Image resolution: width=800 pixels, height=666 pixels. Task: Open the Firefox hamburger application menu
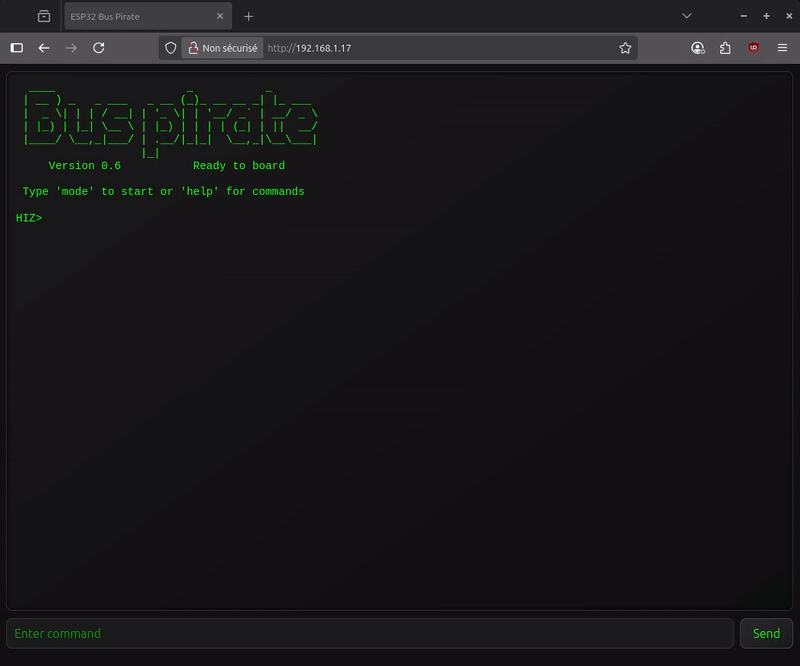point(781,48)
